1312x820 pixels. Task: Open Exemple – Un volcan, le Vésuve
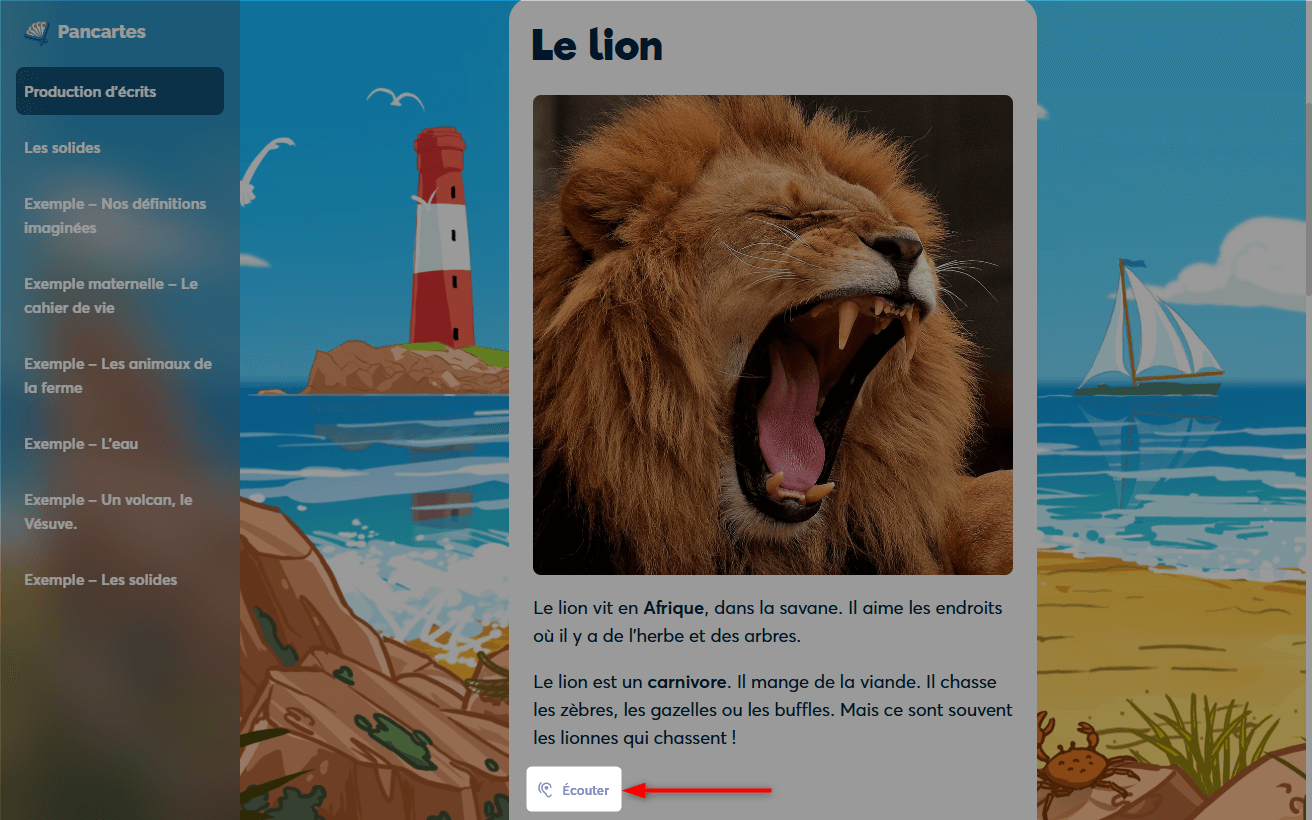click(x=108, y=512)
